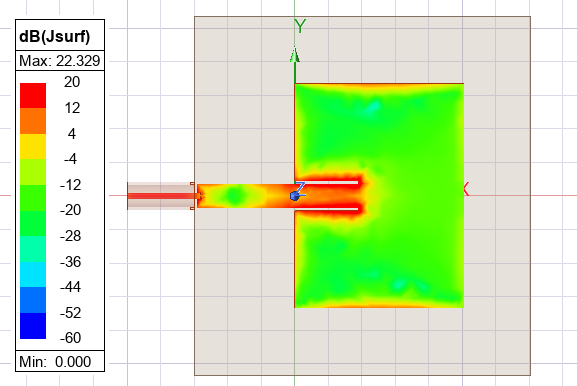Click the red color band in legend

(x=33, y=95)
